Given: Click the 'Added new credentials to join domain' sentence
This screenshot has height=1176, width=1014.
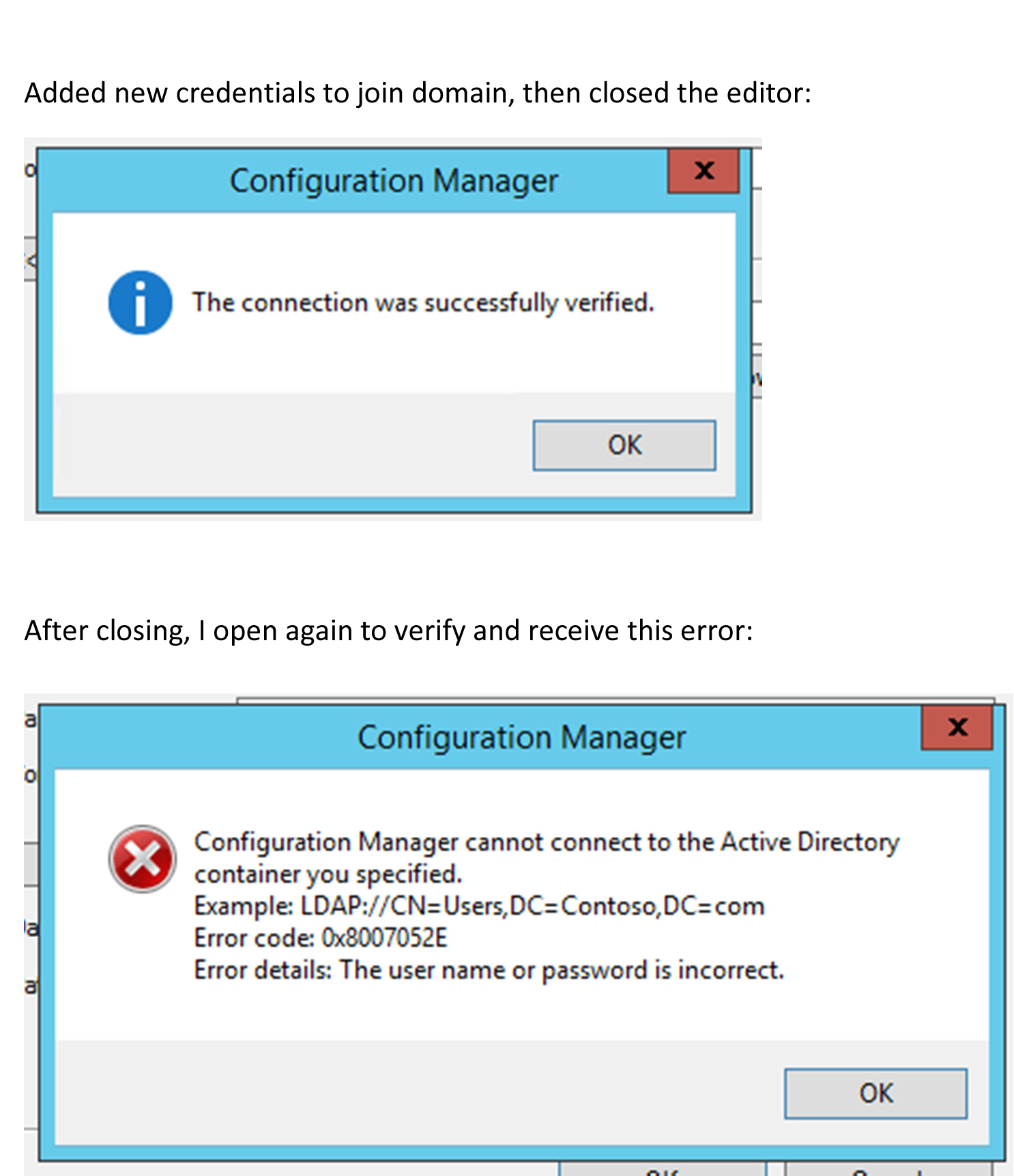Looking at the screenshot, I should [x=418, y=93].
